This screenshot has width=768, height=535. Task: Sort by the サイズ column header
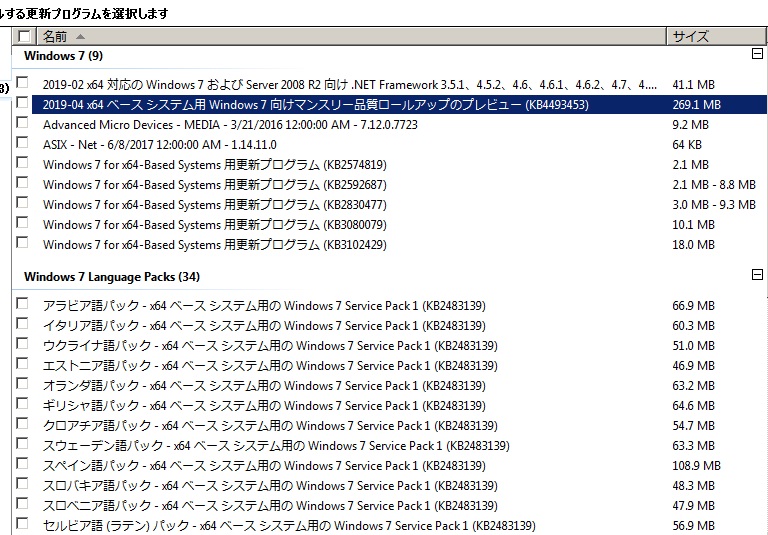pos(716,36)
